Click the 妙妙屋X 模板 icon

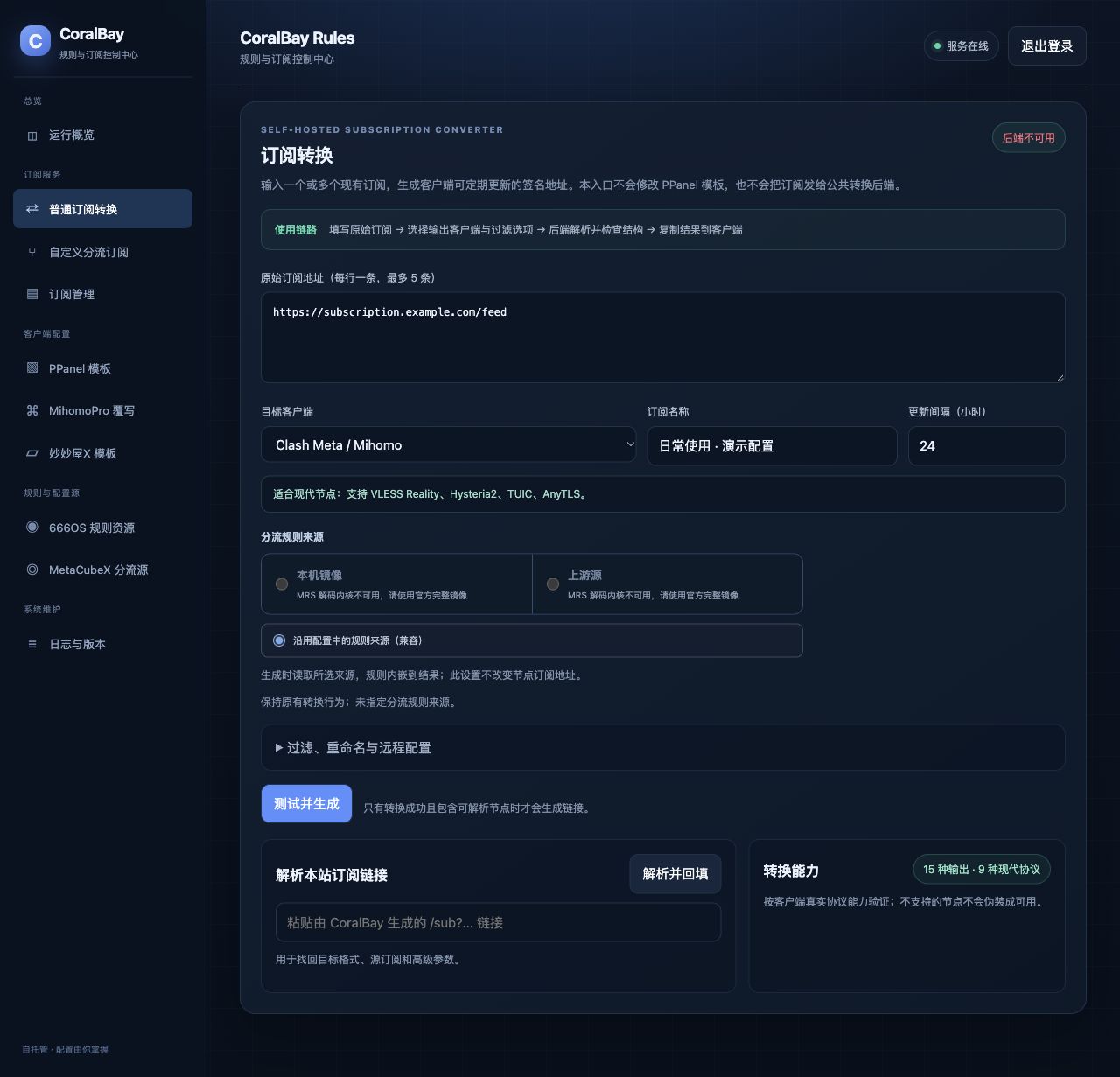point(32,453)
